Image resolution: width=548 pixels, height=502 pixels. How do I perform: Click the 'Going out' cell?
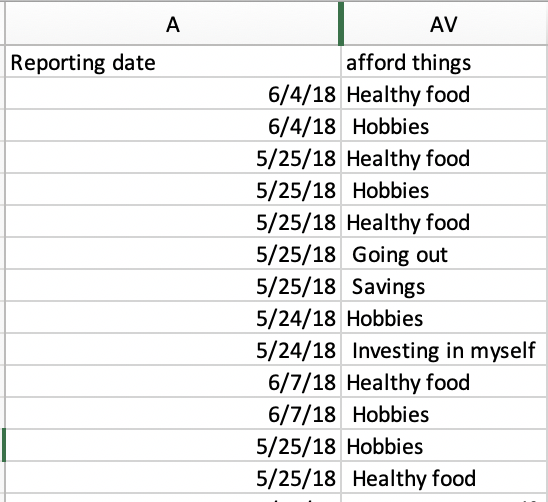coord(444,253)
